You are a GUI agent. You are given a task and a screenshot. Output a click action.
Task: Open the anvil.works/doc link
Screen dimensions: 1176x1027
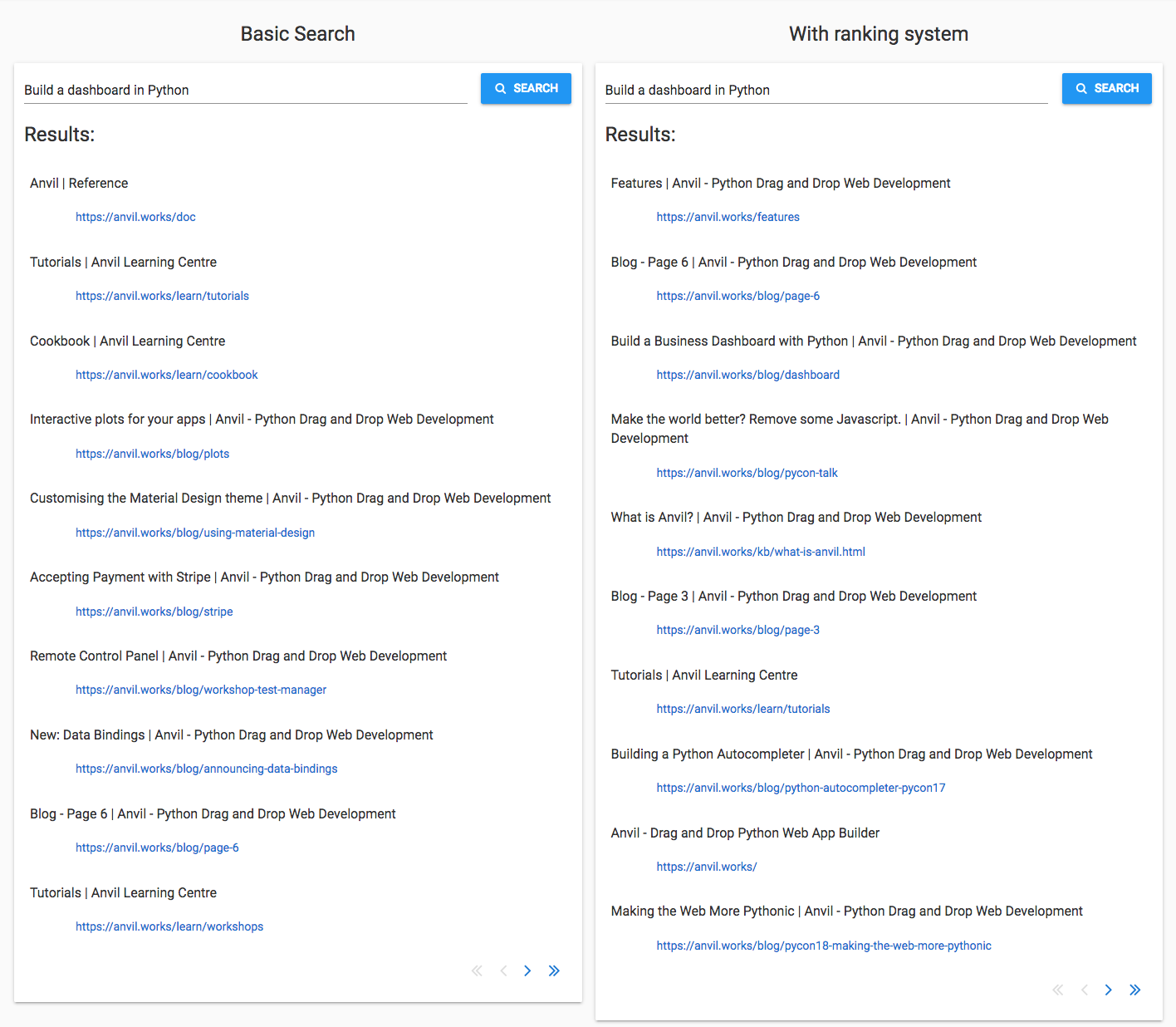pos(135,217)
